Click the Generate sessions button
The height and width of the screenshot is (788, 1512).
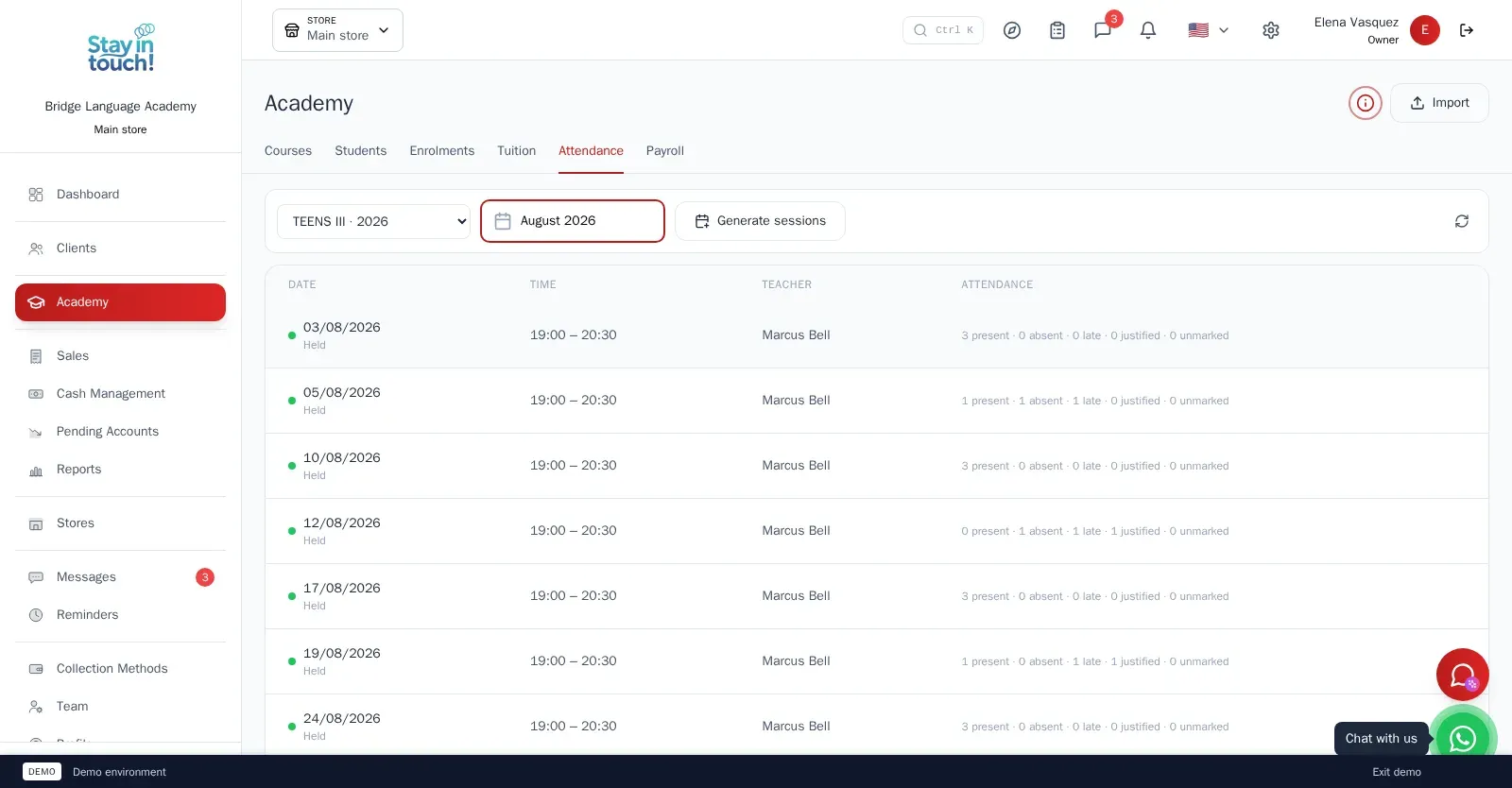point(760,221)
